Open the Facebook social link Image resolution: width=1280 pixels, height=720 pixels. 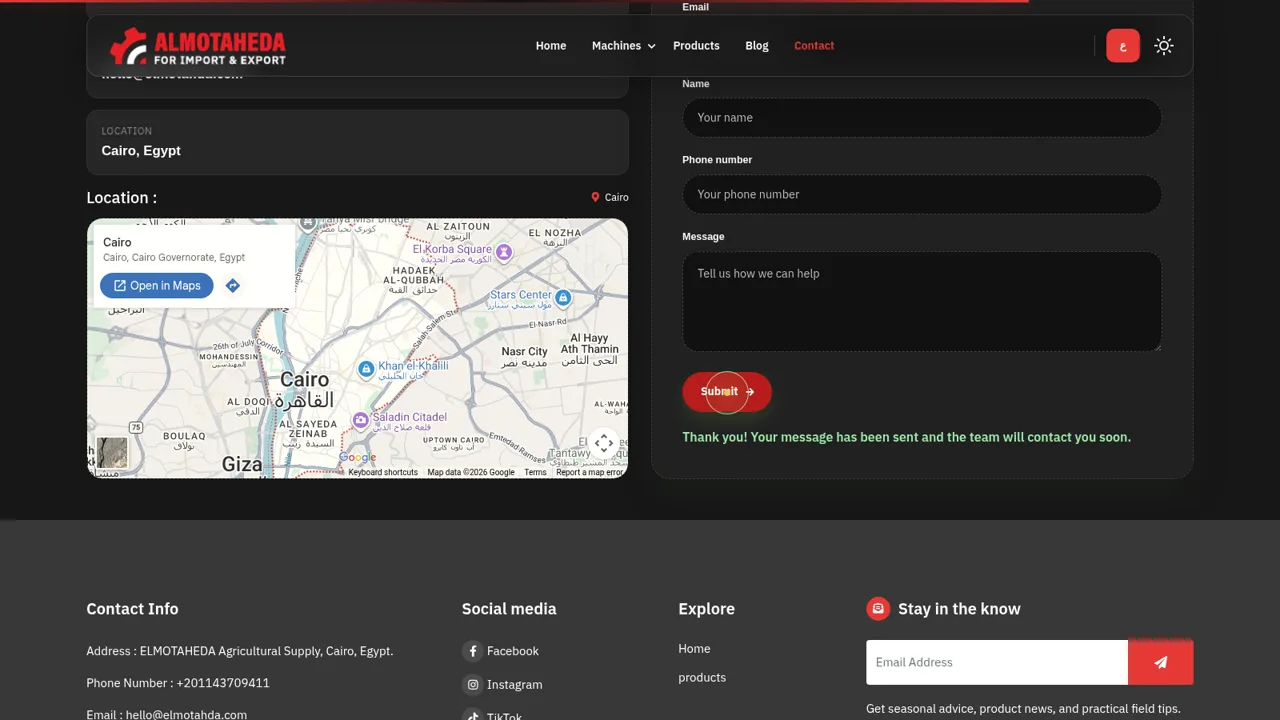[513, 651]
